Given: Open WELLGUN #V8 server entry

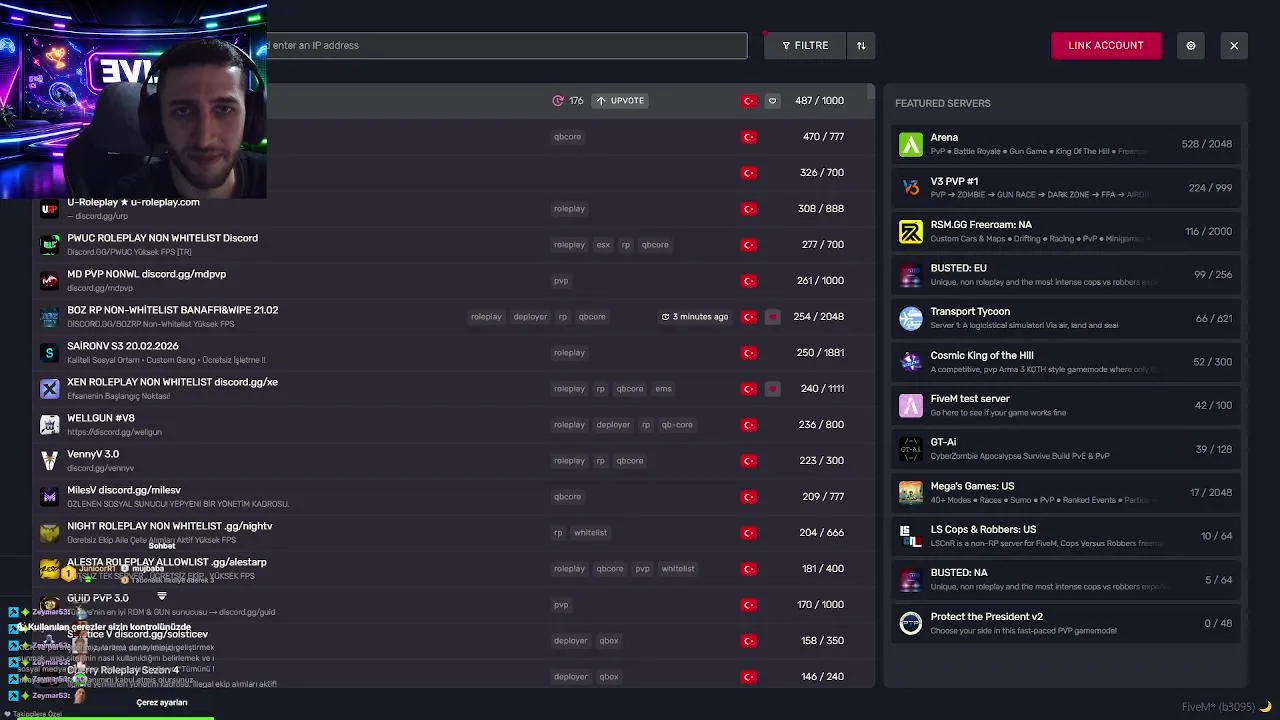Looking at the screenshot, I should click(100, 418).
